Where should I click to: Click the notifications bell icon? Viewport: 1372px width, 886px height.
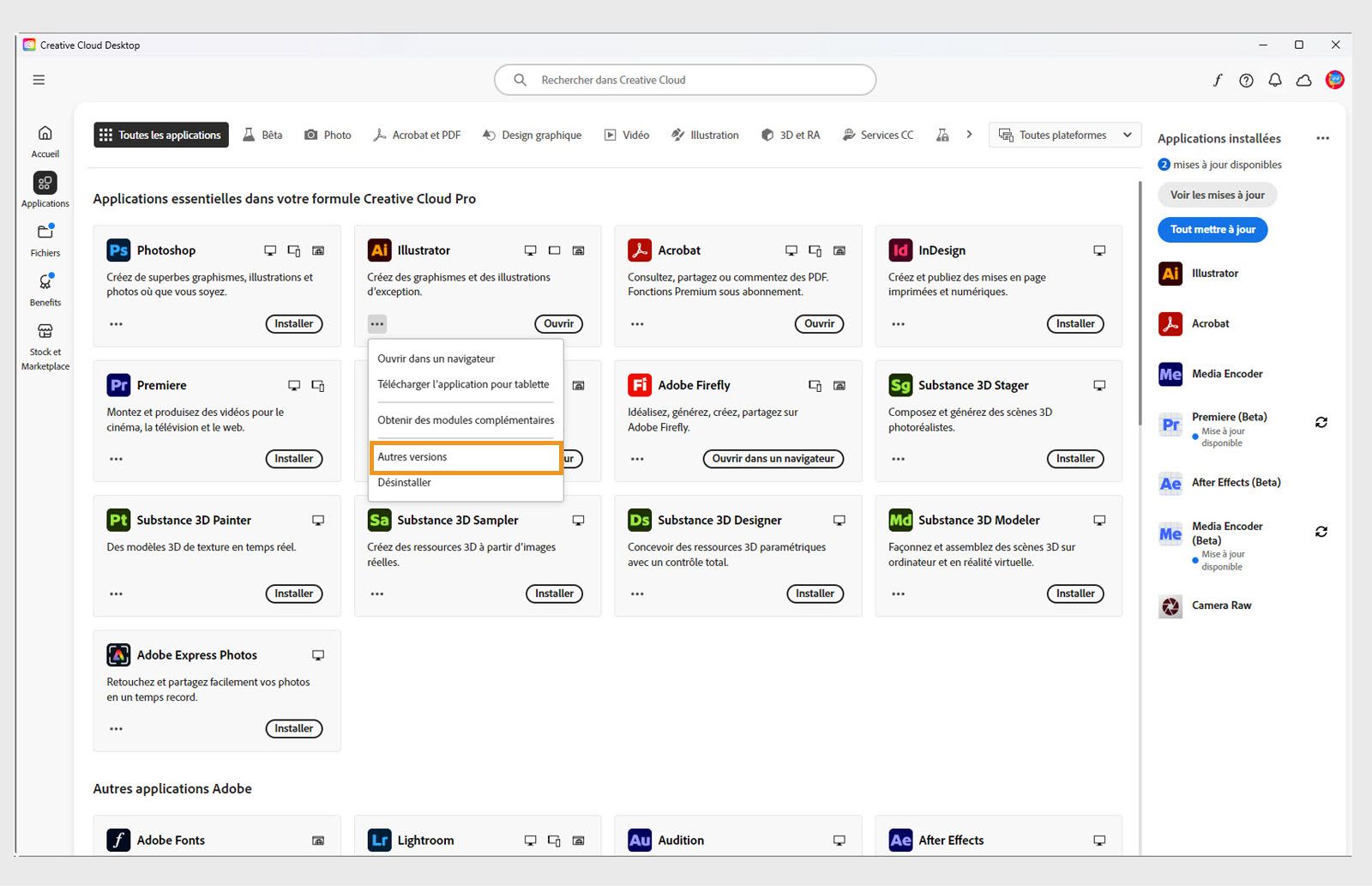point(1275,80)
